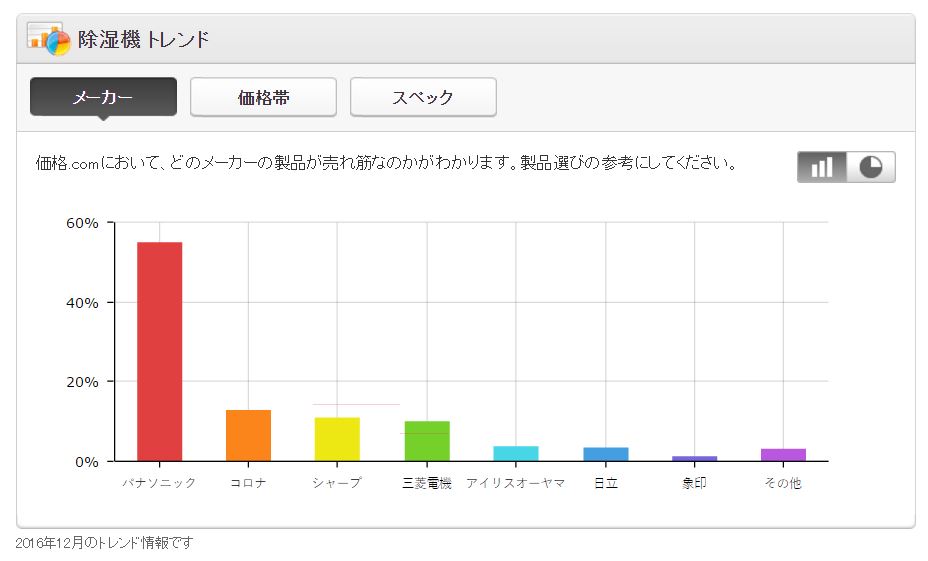Click the 20% y-axis label
The width and height of the screenshot is (928, 561).
[82, 382]
